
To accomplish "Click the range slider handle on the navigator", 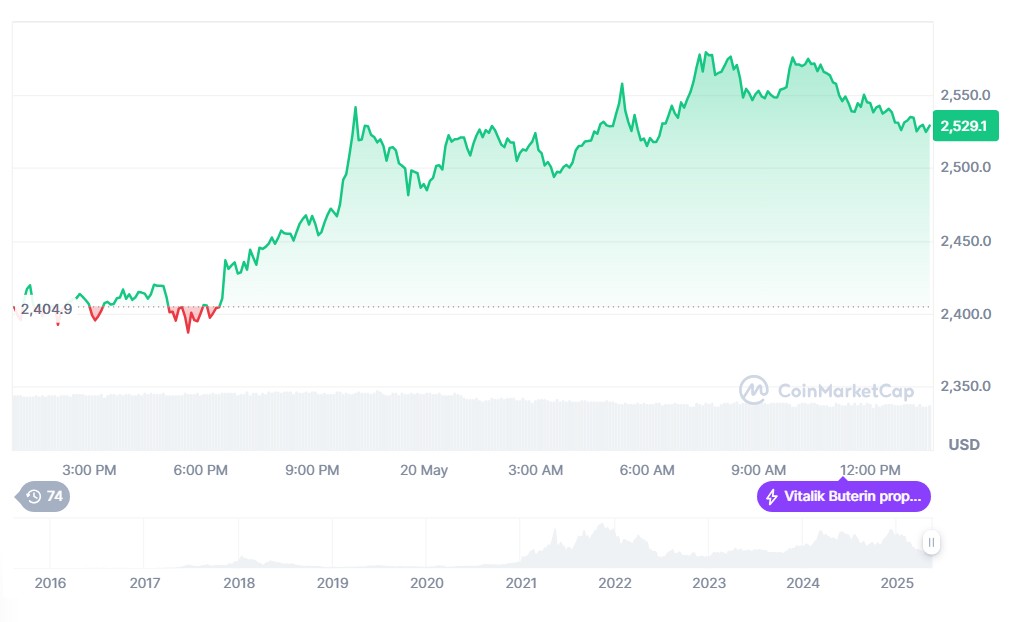I will (931, 543).
